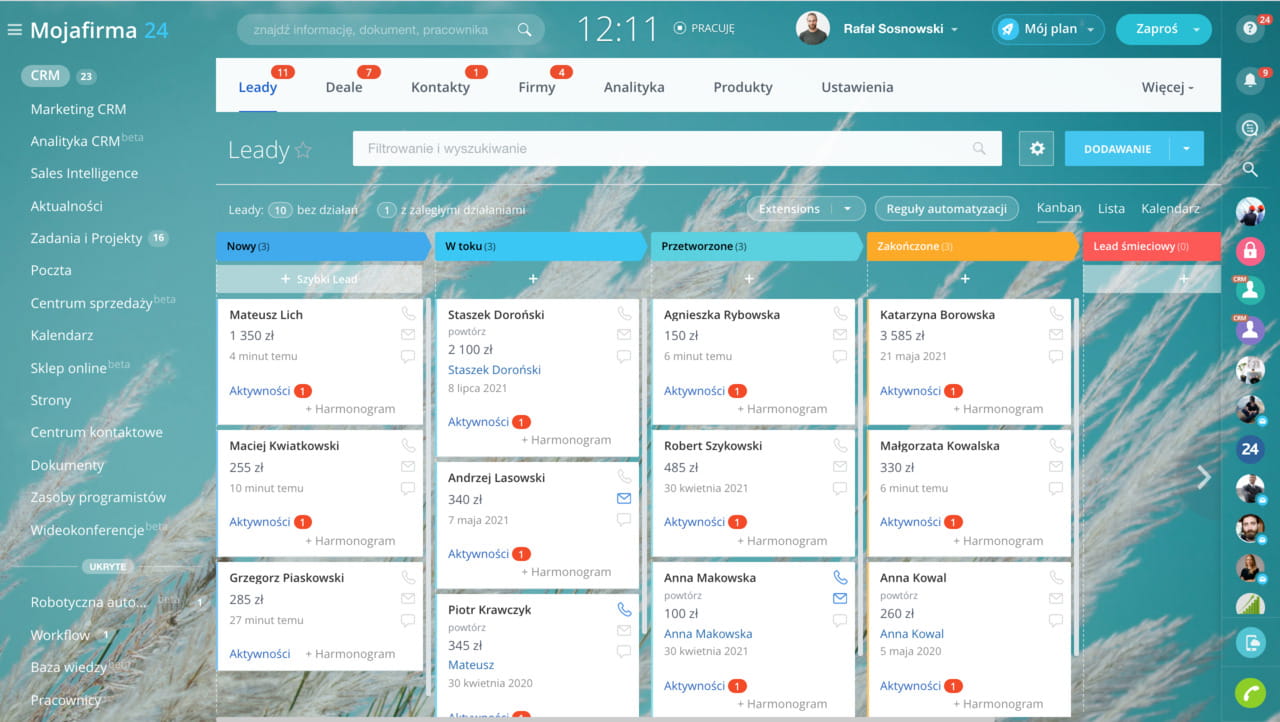The width and height of the screenshot is (1280, 722).
Task: Click the green phone call button
Action: coord(1249,692)
